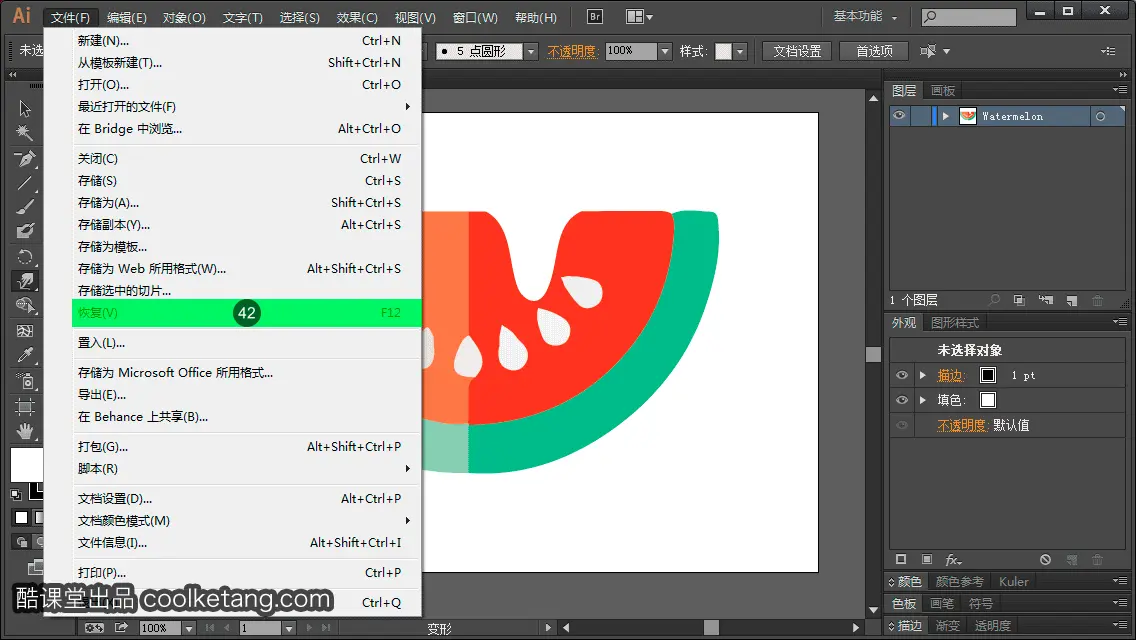Image resolution: width=1136 pixels, height=640 pixels.
Task: Toggle visibility of 填色 fill attribute
Action: click(x=901, y=400)
